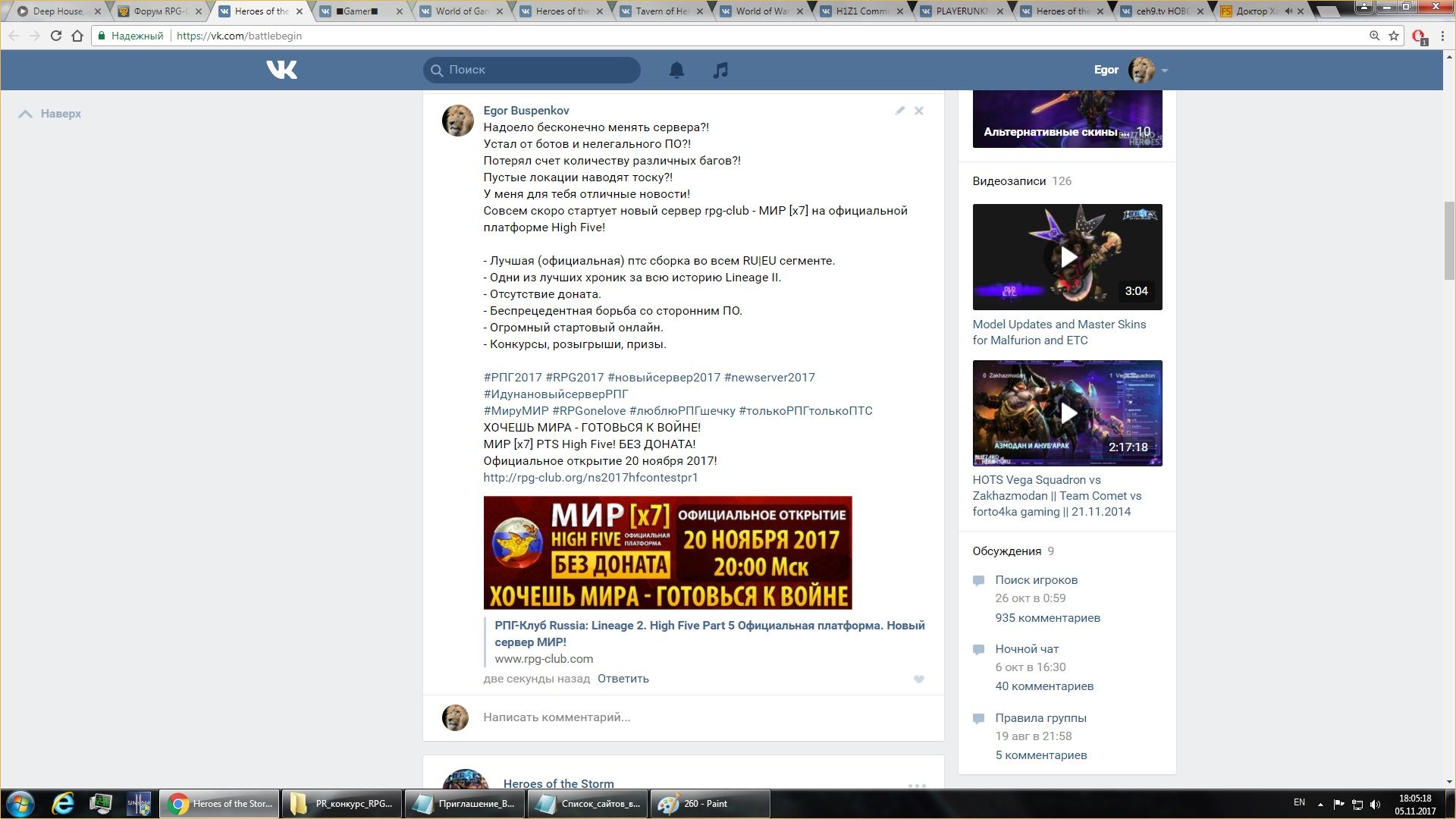This screenshot has width=1456, height=819.
Task: Open Альтернативные скины album thumbnail
Action: (x=1068, y=119)
